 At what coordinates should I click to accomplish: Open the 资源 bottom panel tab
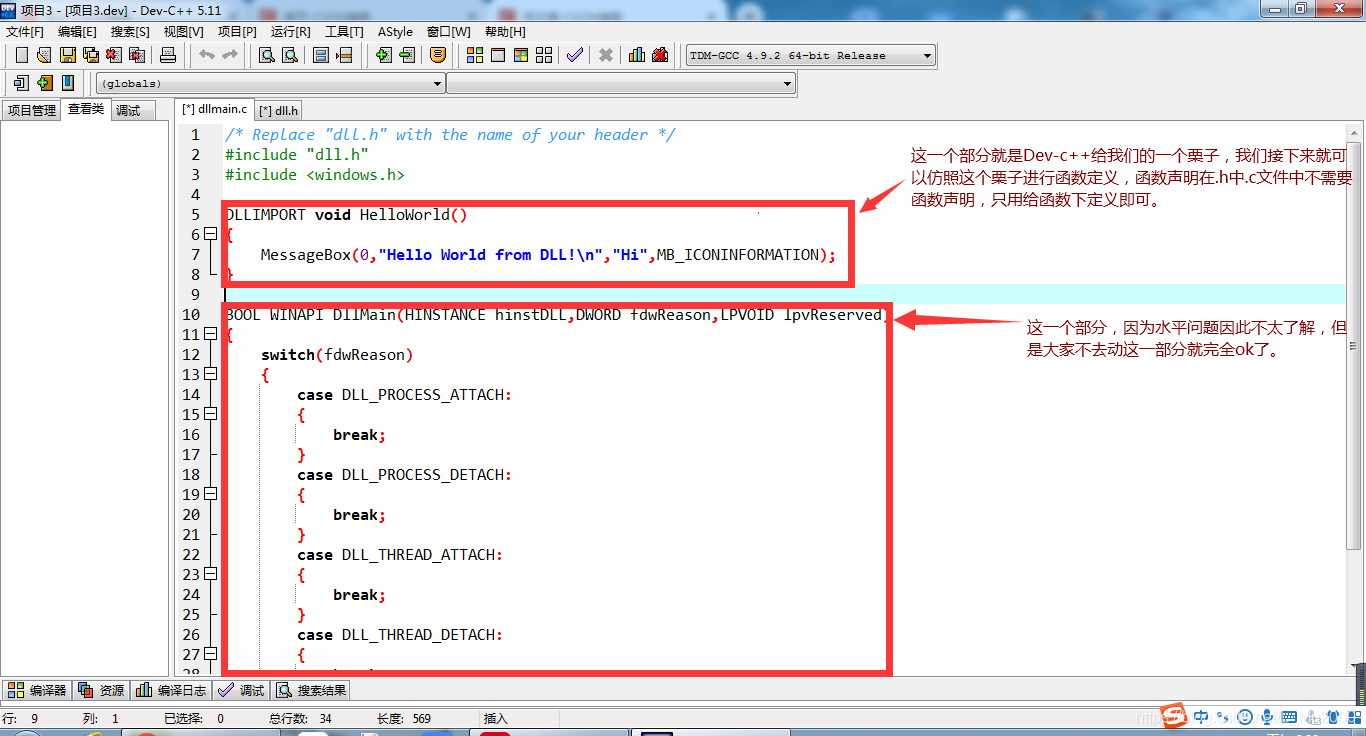[x=101, y=690]
